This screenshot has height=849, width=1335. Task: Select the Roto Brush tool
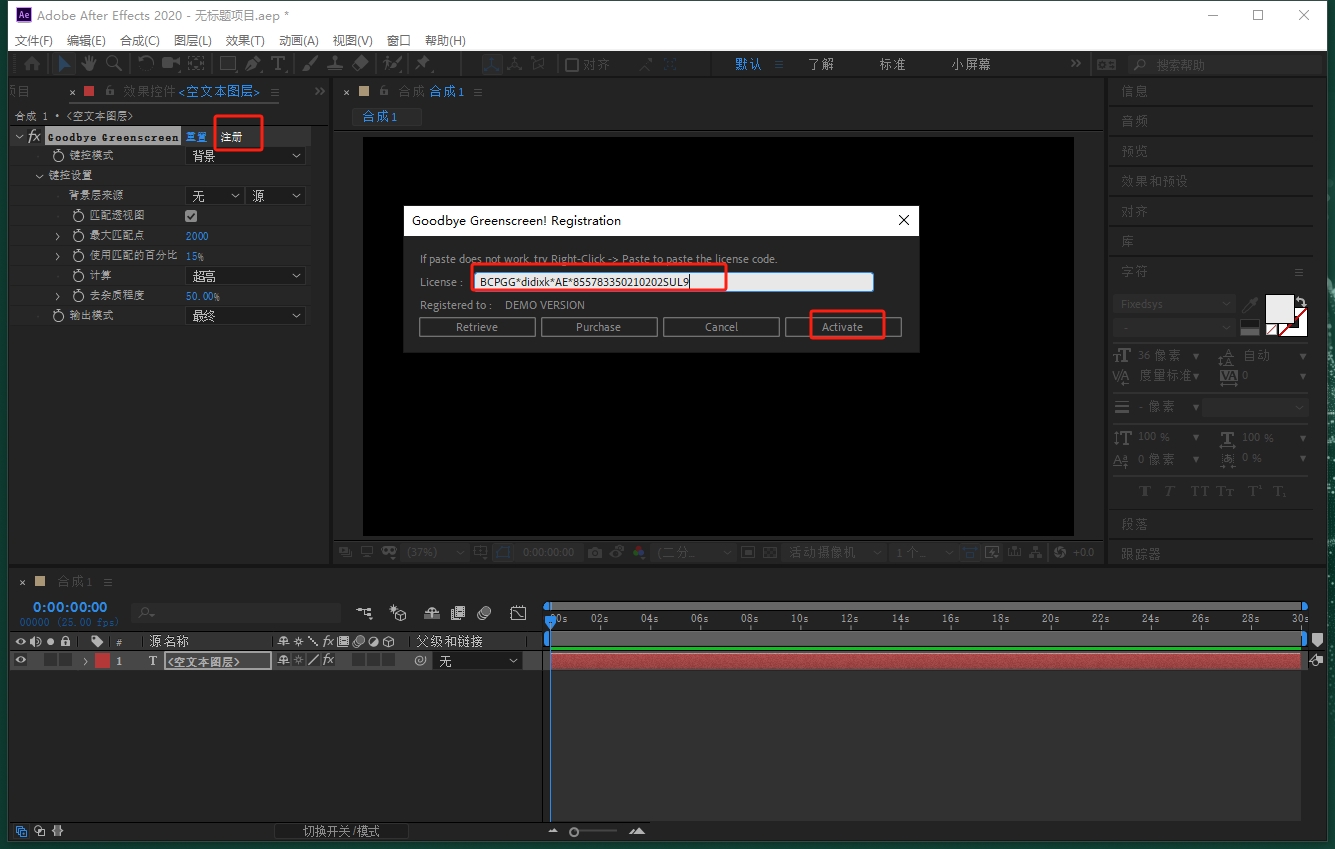click(393, 63)
